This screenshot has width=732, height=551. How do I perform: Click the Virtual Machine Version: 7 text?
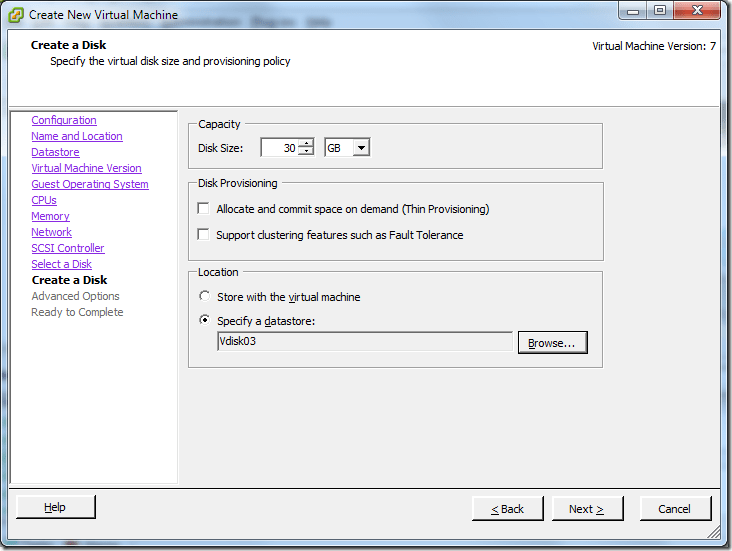[654, 46]
